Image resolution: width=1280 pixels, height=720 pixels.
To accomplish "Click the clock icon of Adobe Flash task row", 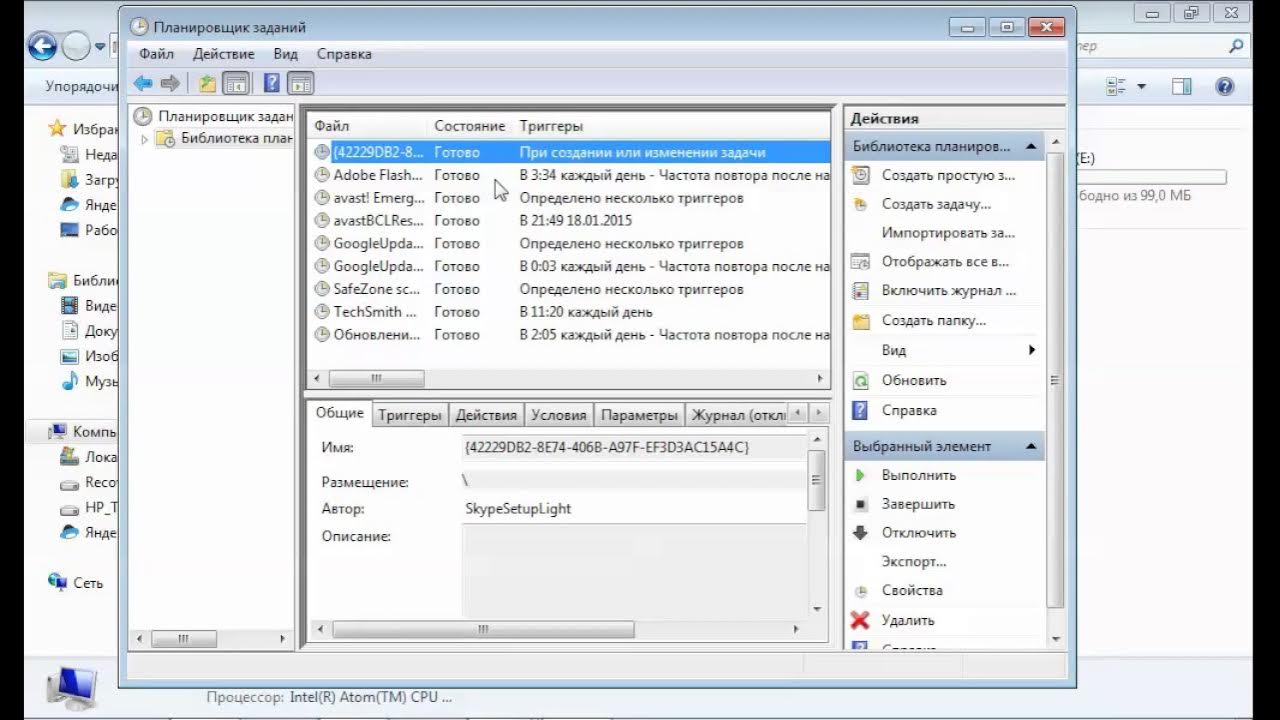I will point(322,175).
